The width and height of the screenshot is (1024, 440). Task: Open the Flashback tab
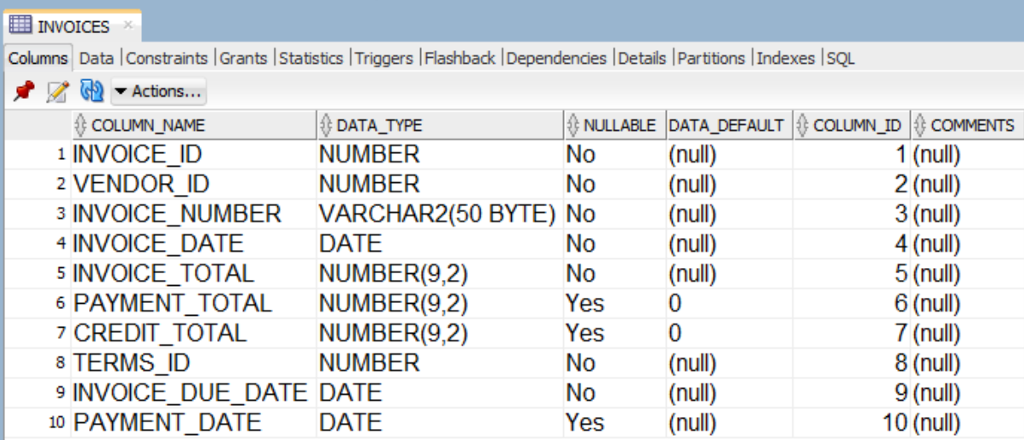(x=460, y=58)
